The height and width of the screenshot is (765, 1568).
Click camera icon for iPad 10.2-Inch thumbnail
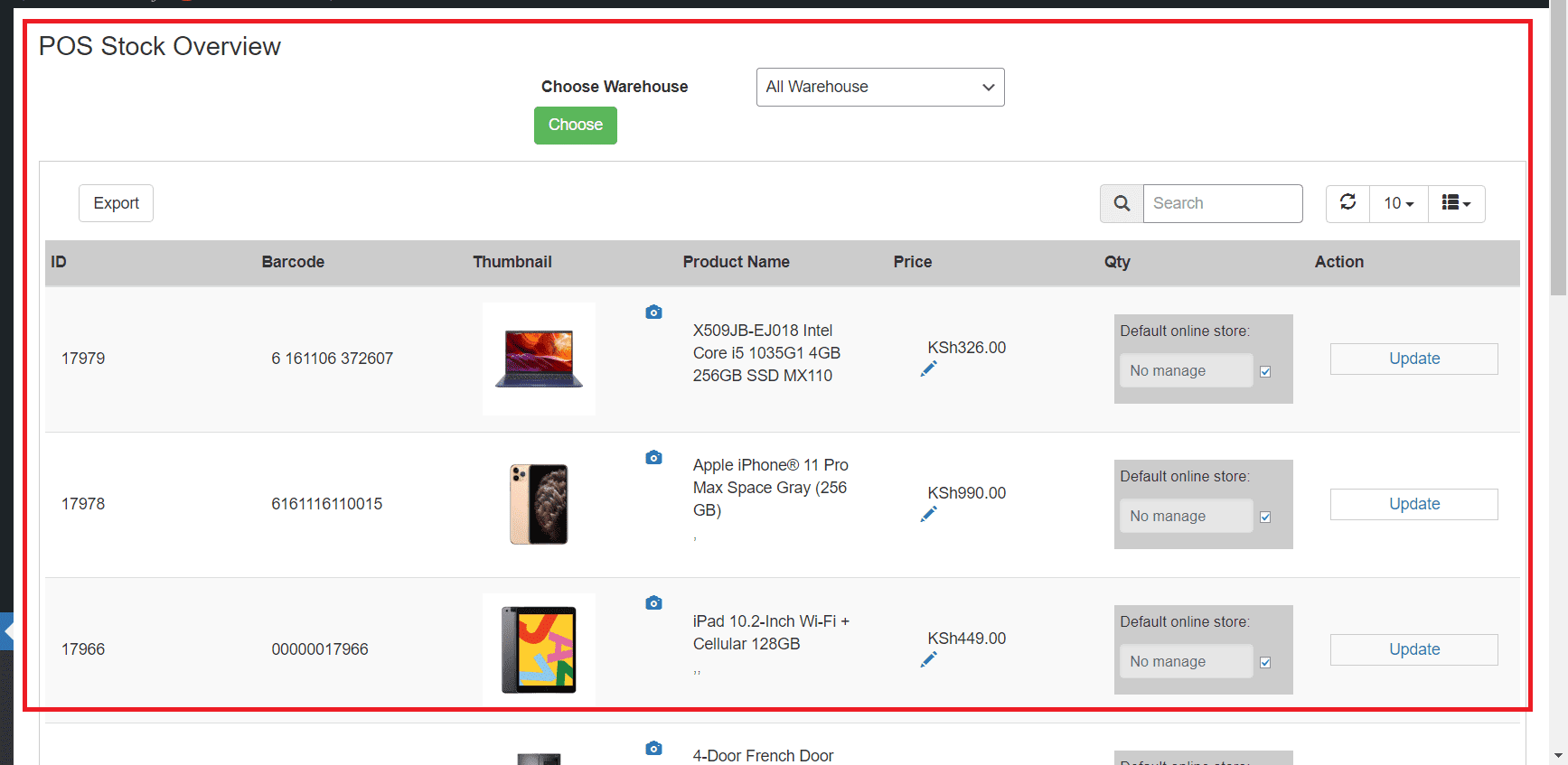[653, 603]
